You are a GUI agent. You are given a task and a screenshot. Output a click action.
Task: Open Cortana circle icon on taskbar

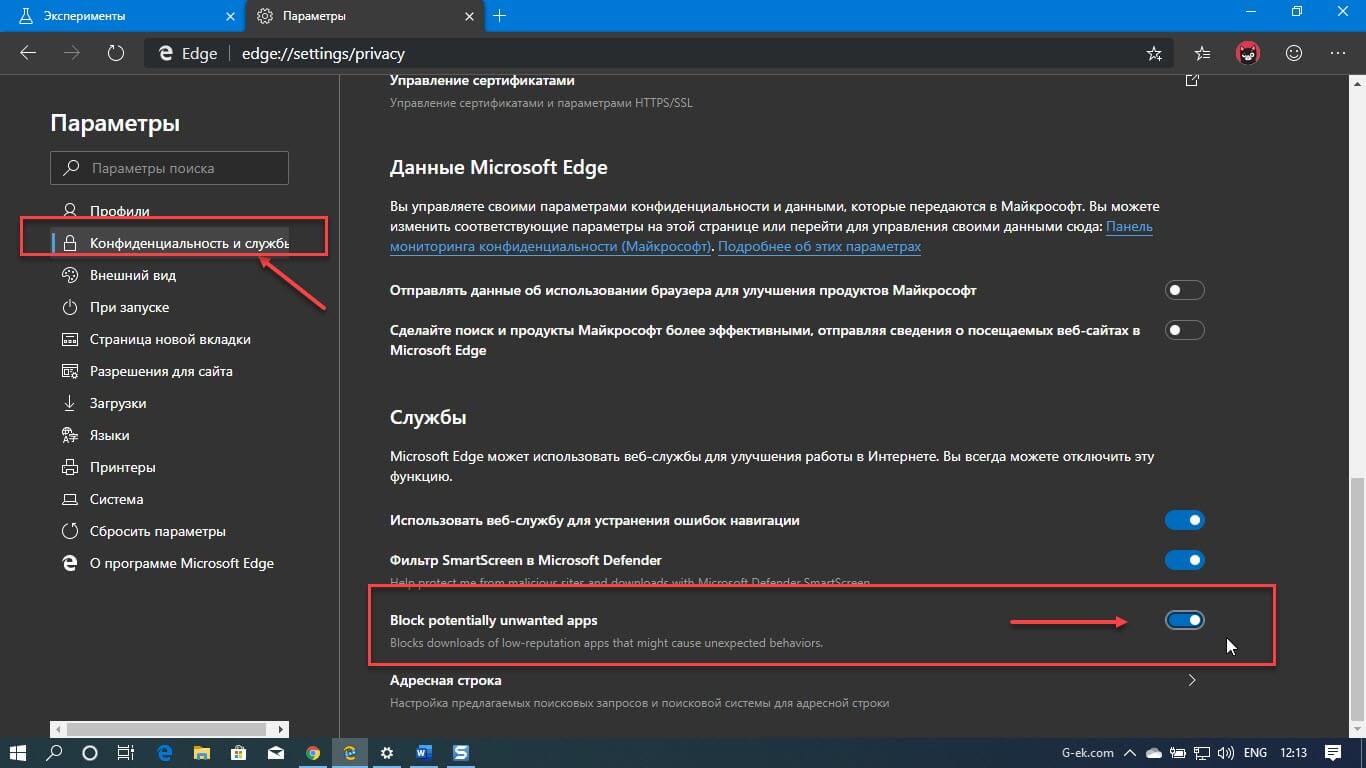[x=90, y=752]
